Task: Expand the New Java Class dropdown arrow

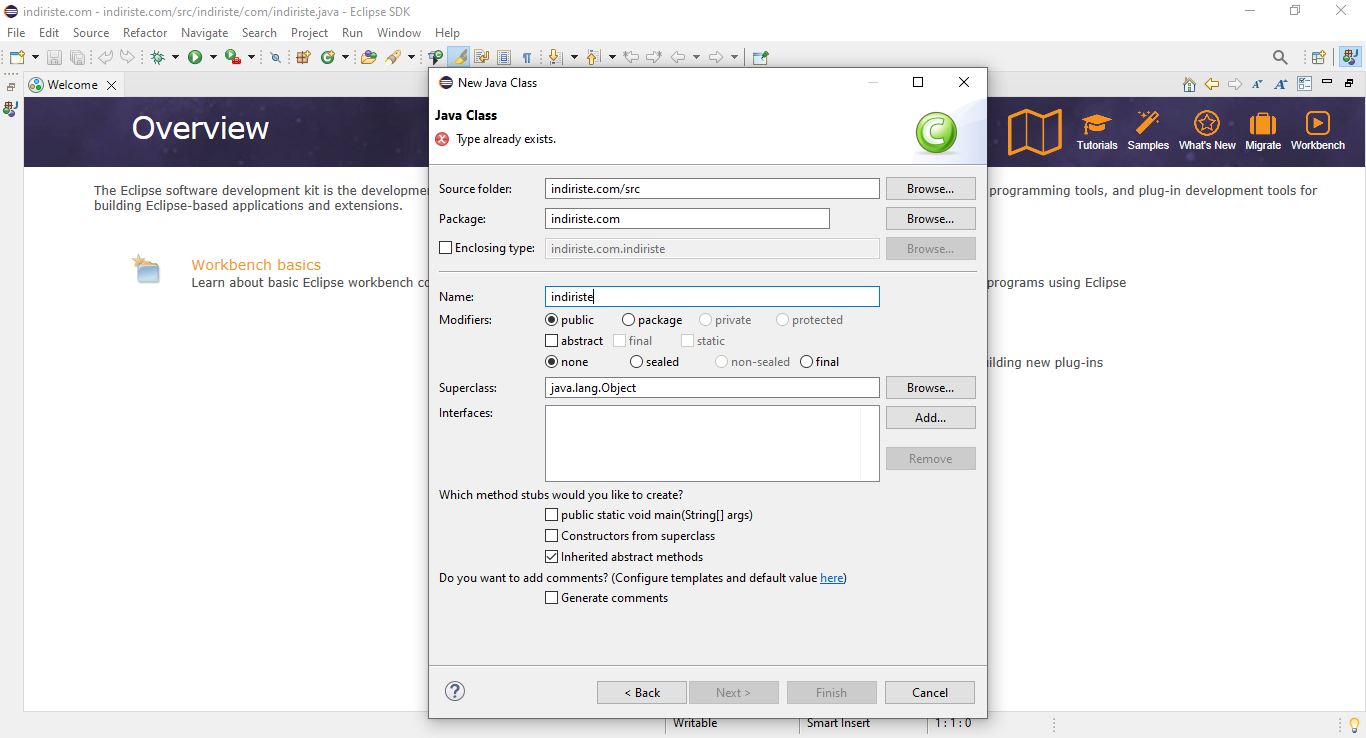Action: coord(345,57)
